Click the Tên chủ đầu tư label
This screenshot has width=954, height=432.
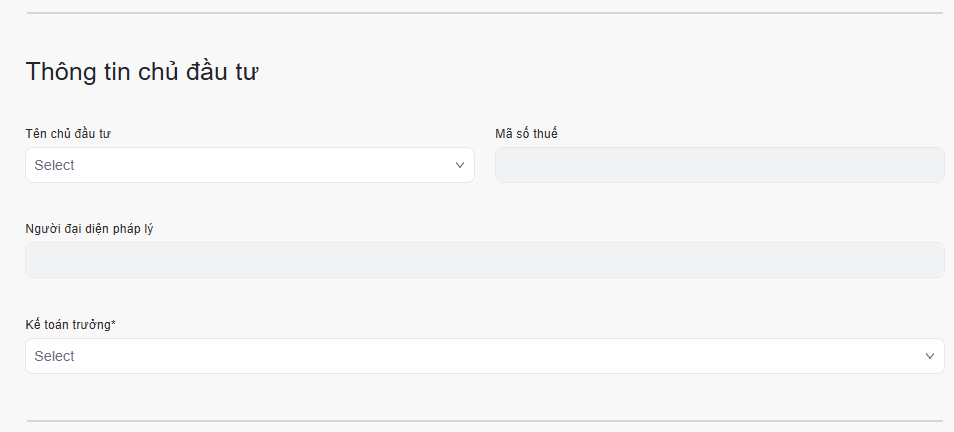pos(68,134)
